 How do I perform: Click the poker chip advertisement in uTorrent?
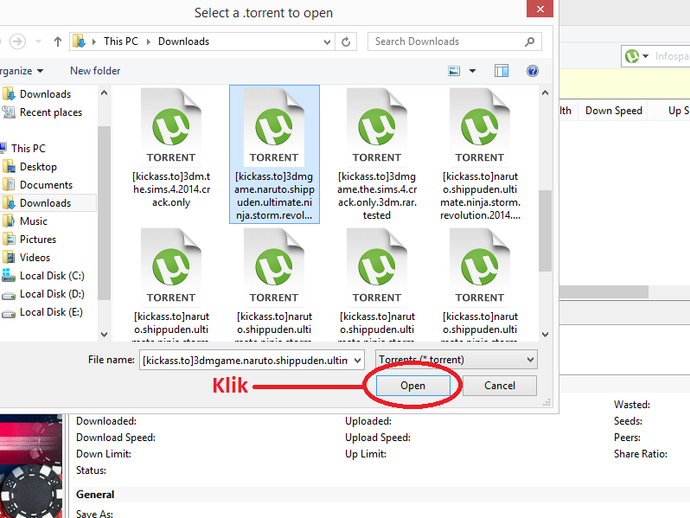31,466
